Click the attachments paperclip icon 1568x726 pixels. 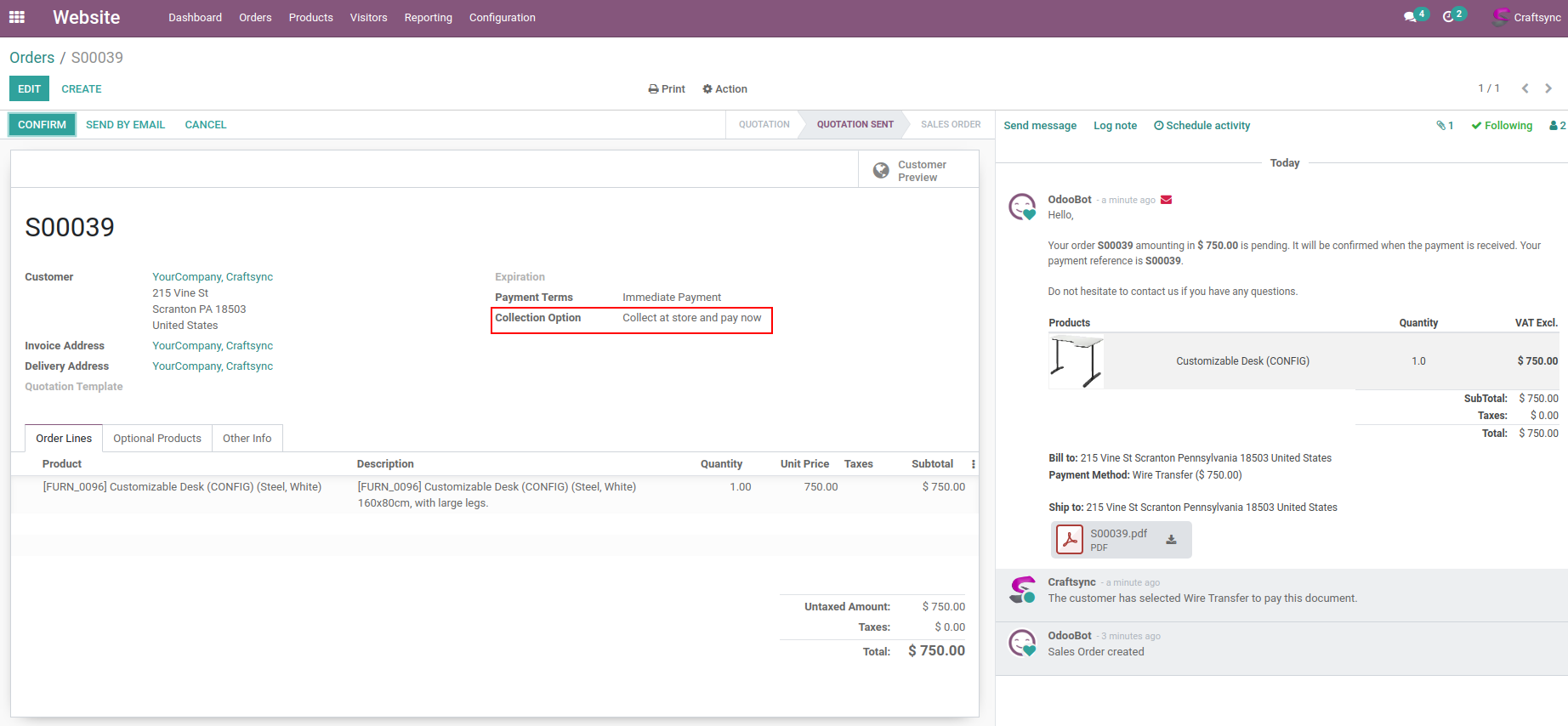coord(1444,126)
